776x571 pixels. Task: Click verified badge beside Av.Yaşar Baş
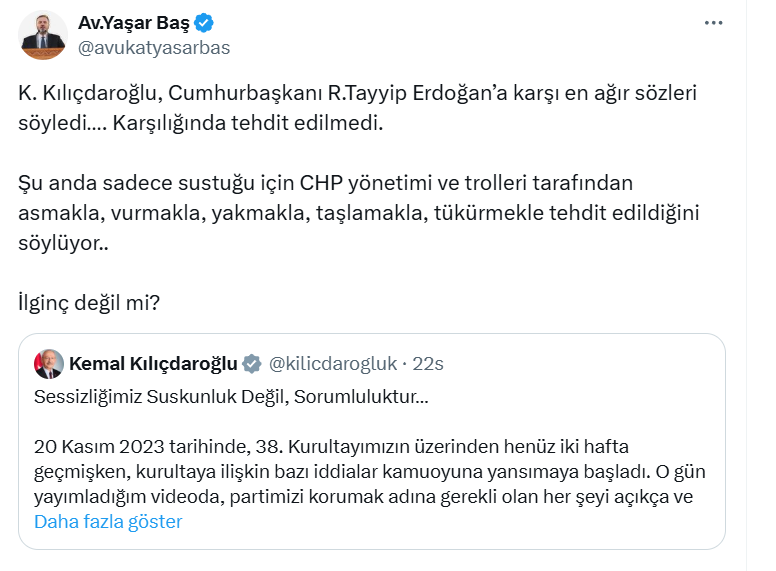coord(203,23)
